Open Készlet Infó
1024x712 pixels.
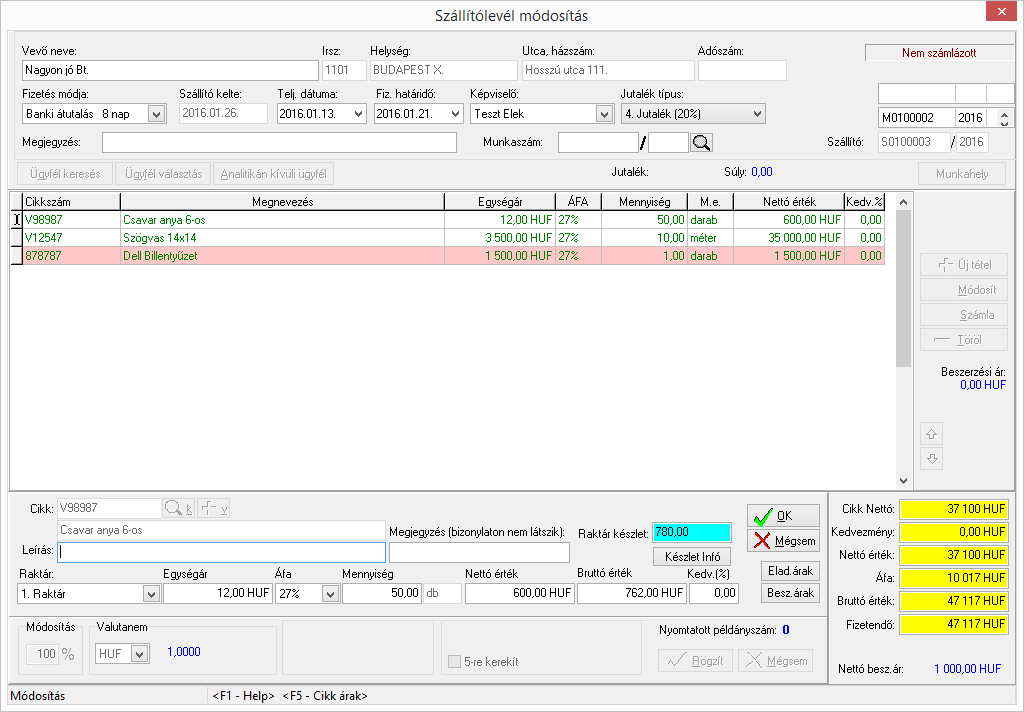692,557
